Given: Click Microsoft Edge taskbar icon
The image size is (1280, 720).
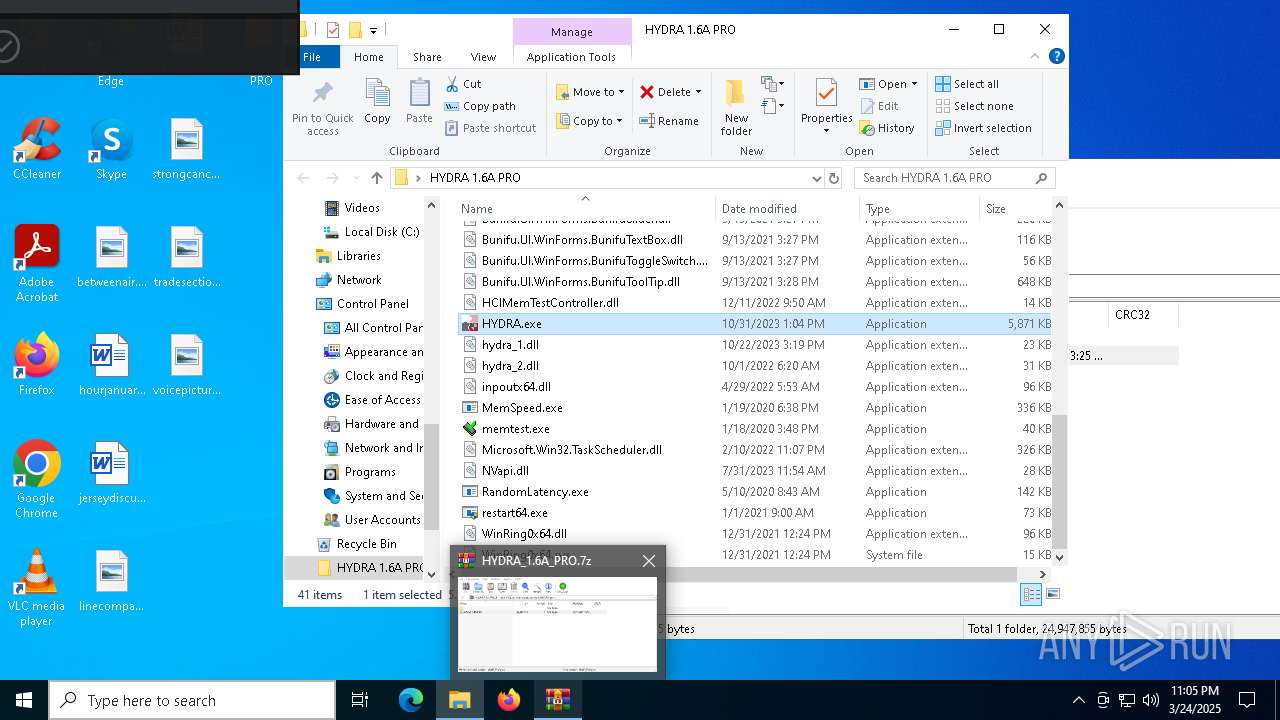Looking at the screenshot, I should (x=411, y=700).
